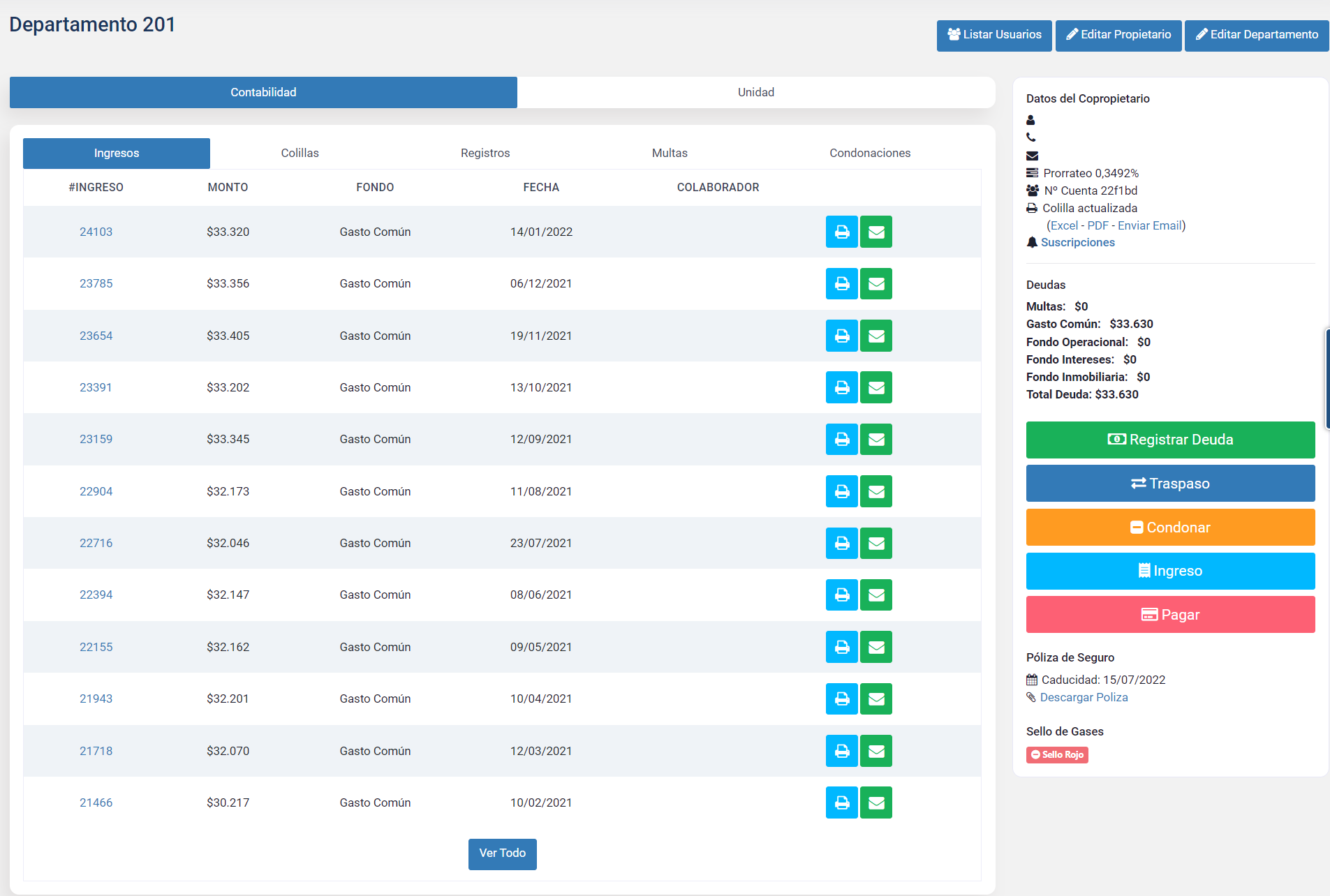Open ingreso number 23391
This screenshot has width=1330, height=896.
coord(96,387)
